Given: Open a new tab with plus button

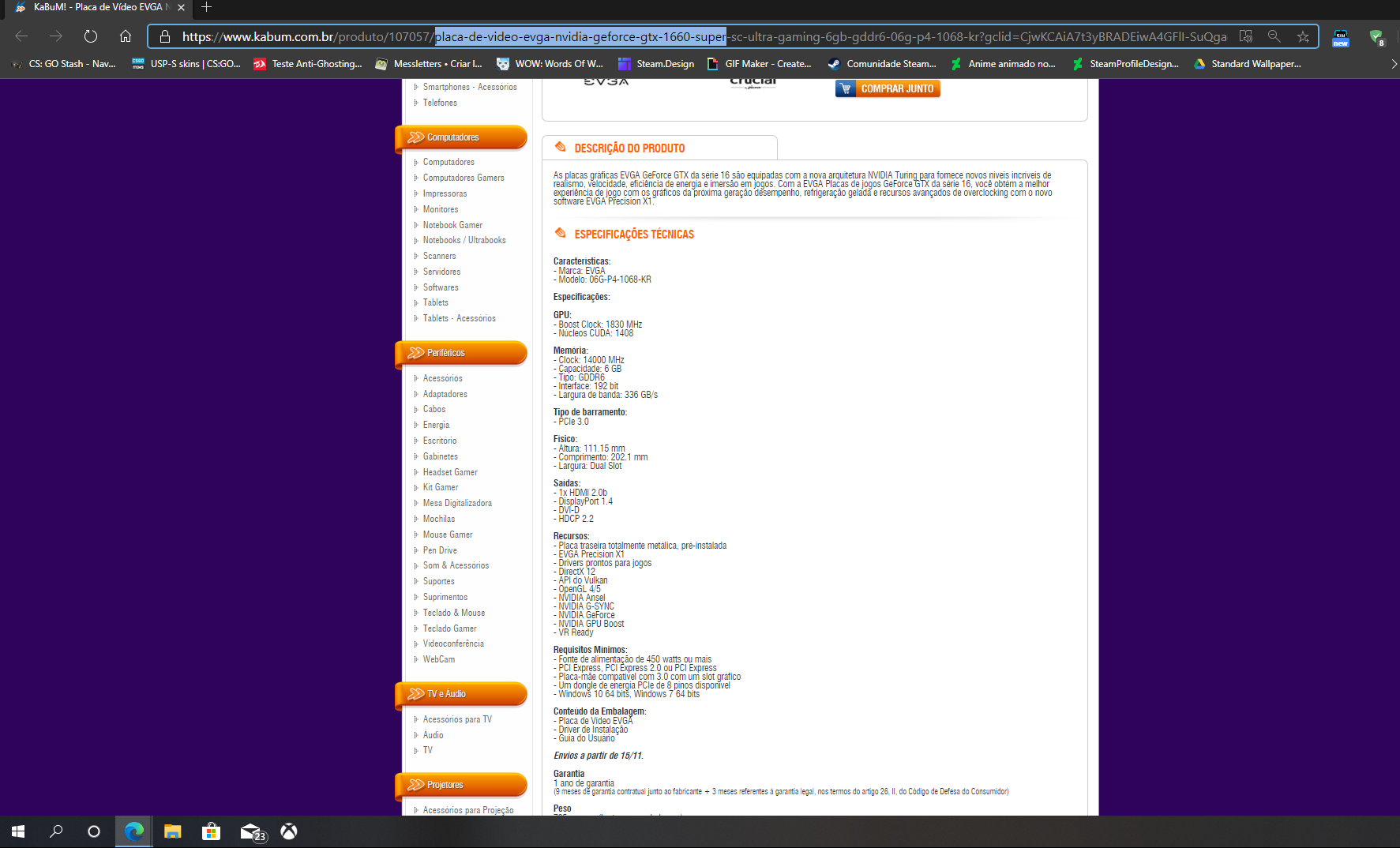Looking at the screenshot, I should 206,7.
